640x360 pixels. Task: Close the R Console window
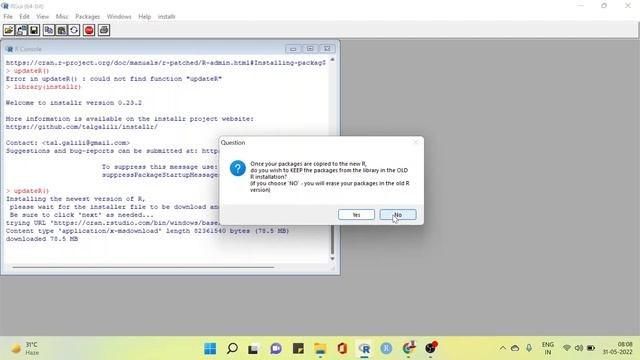[327, 49]
